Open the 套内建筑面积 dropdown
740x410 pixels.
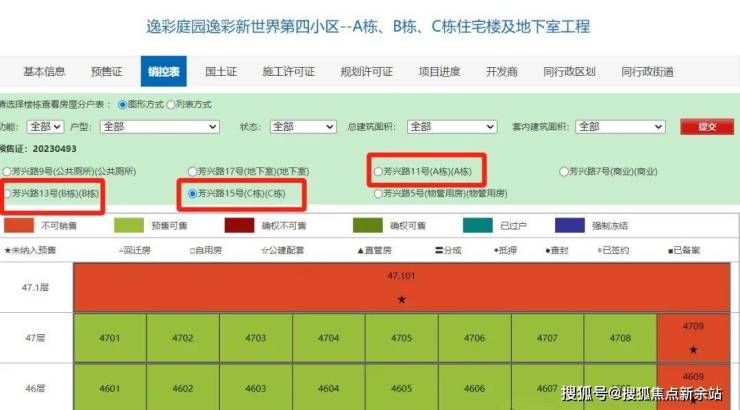pyautogui.click(x=621, y=126)
